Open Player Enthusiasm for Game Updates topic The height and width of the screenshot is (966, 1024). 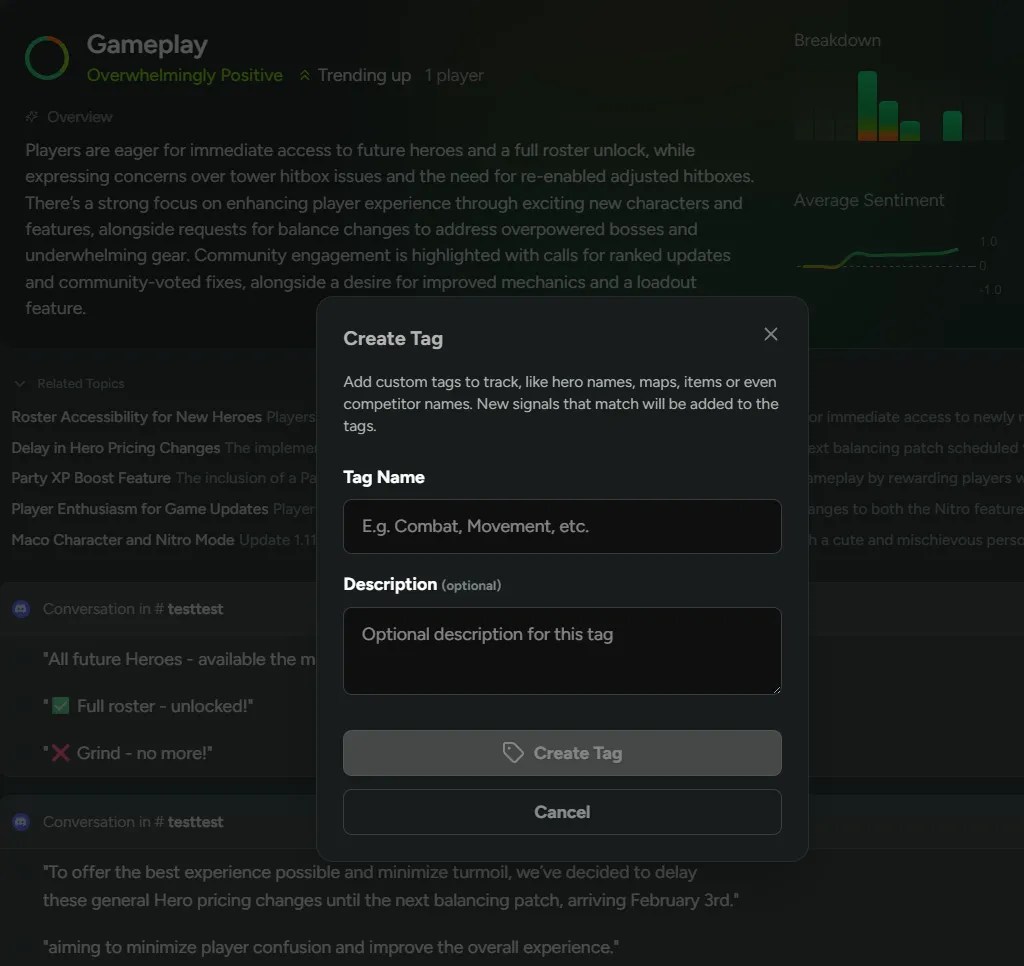tap(140, 509)
